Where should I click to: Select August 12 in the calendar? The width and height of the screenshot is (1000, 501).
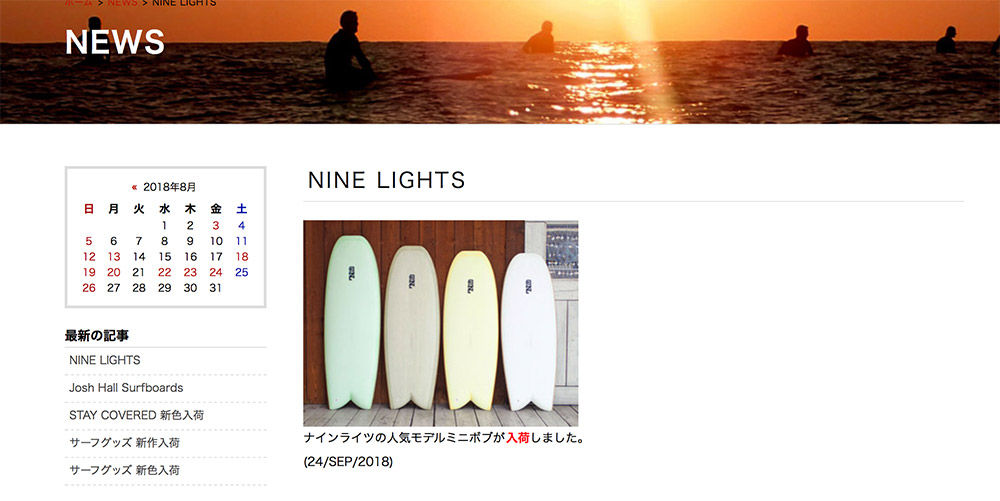89,257
